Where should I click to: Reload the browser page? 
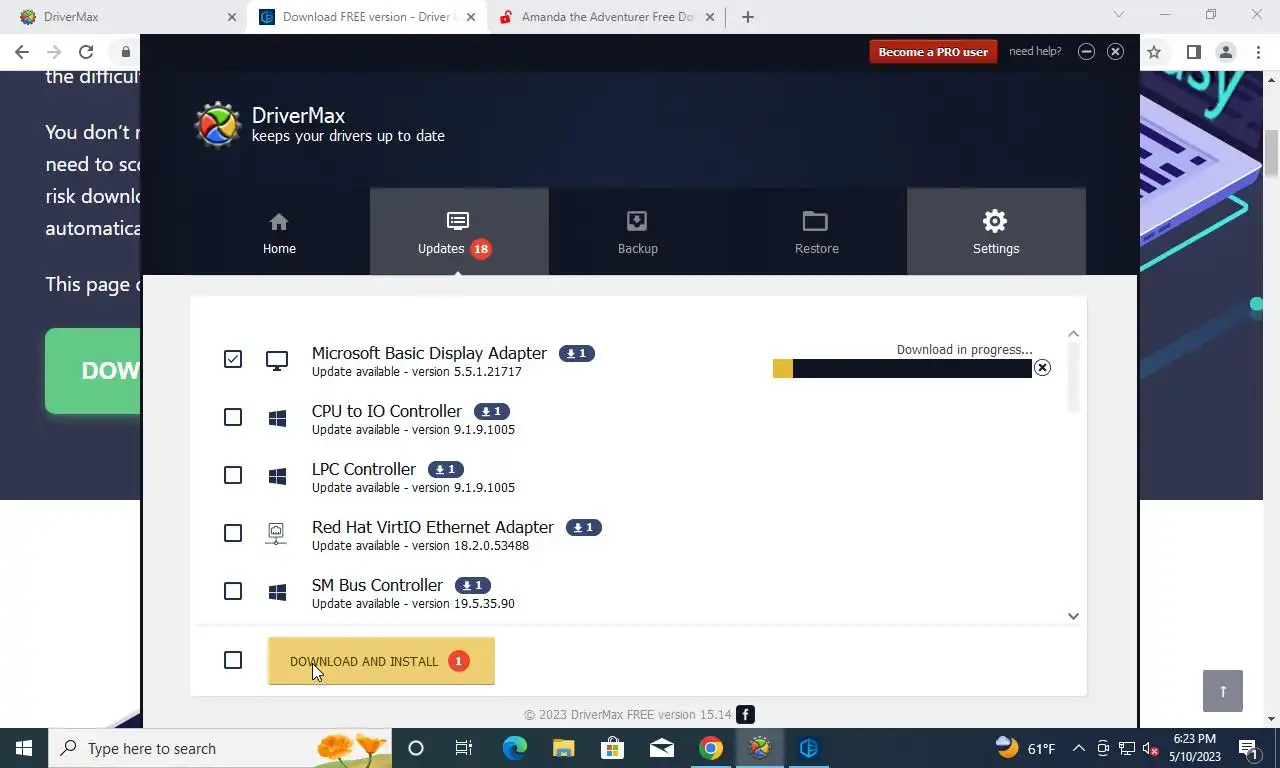click(86, 52)
